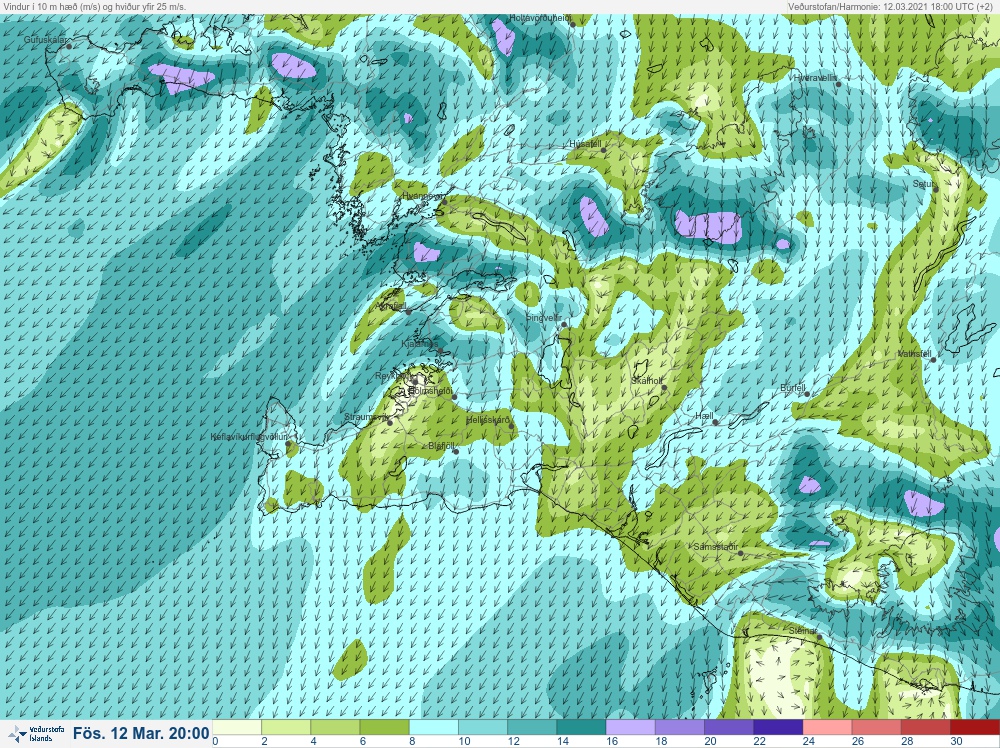
Task: Click the 'Gufuskálar' label text
Action: click(x=45, y=40)
